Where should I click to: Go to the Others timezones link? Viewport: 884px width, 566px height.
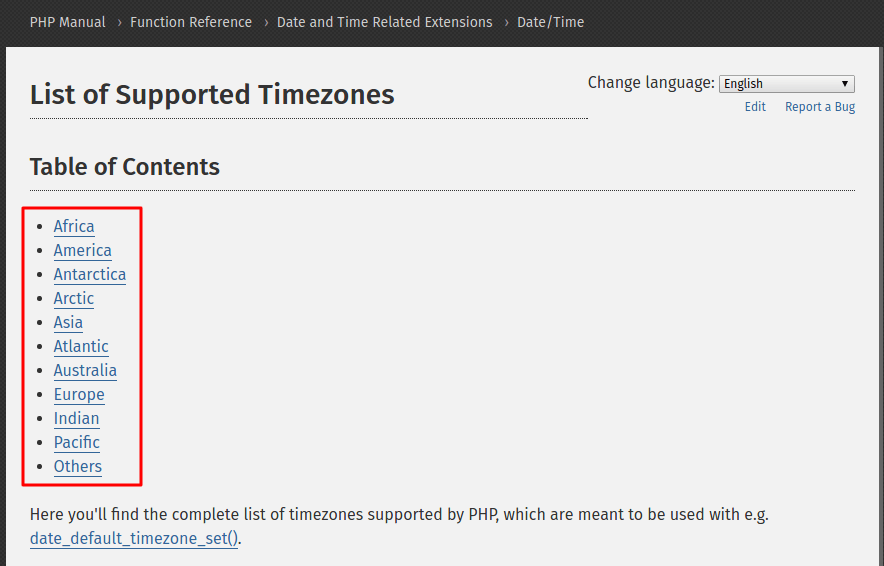coord(78,467)
